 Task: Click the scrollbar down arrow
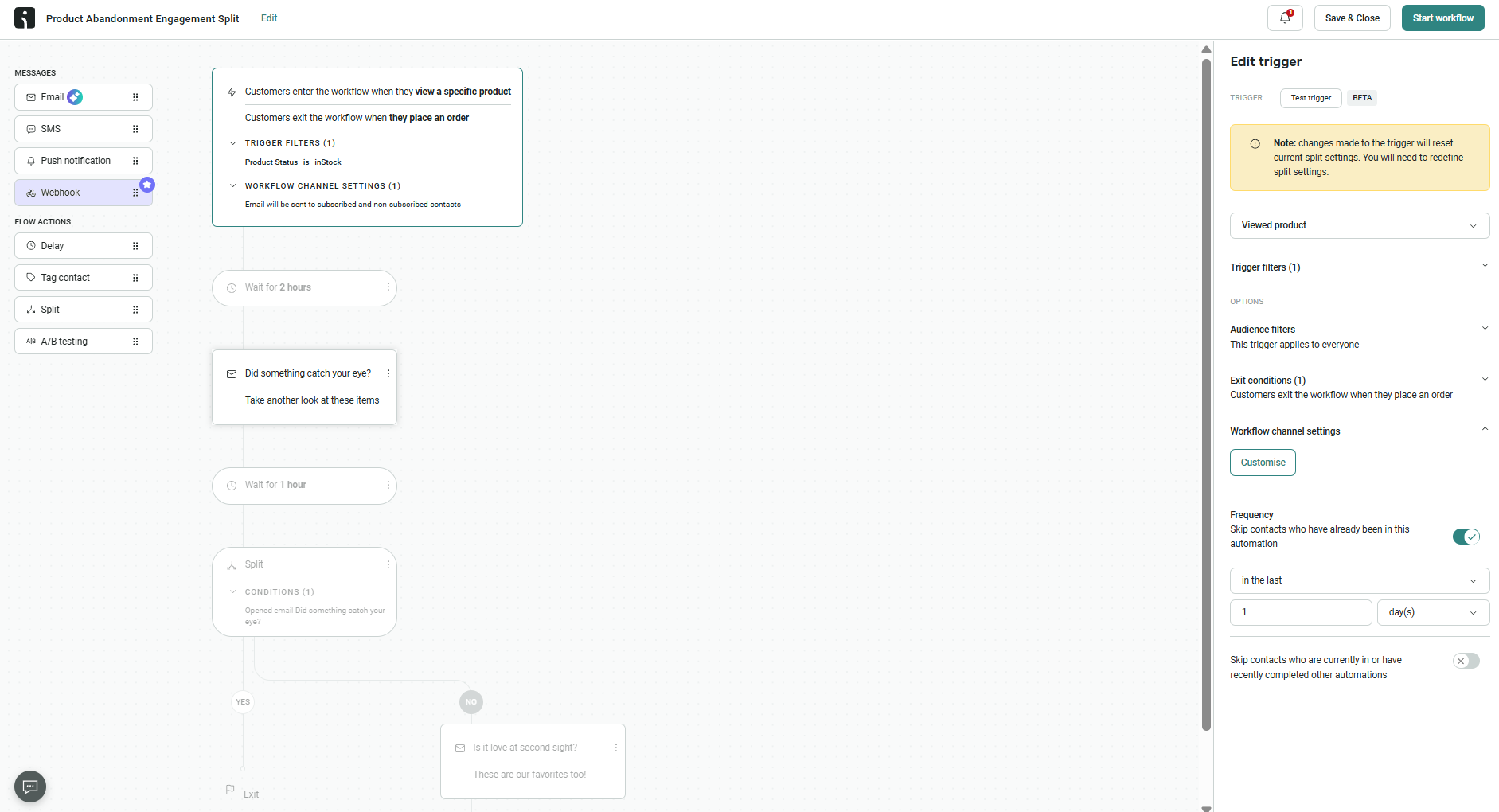pyautogui.click(x=1206, y=807)
